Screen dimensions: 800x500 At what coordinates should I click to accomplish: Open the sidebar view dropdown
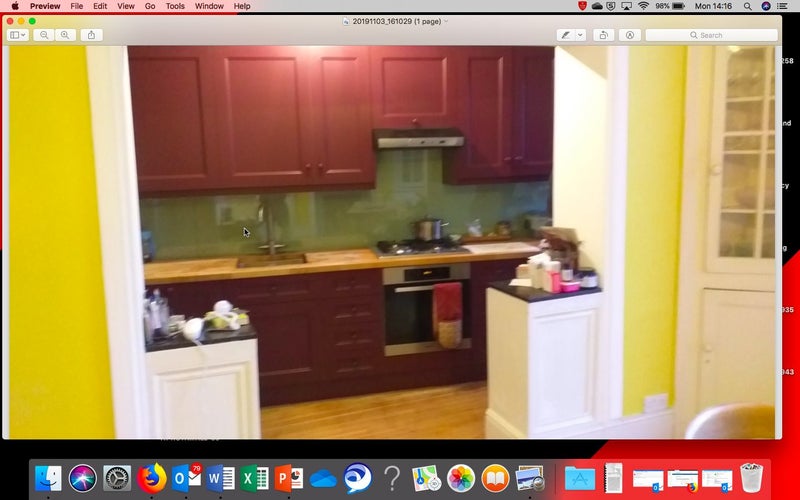click(18, 35)
